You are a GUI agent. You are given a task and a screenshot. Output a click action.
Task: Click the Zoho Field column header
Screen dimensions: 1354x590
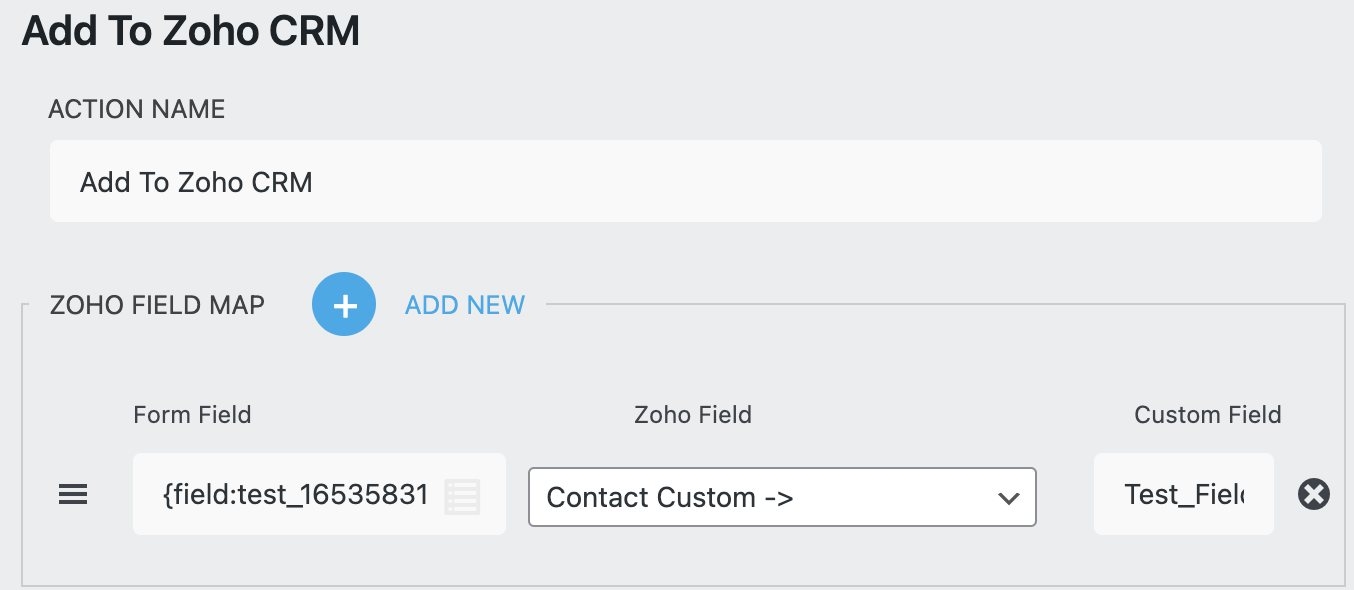coord(693,414)
